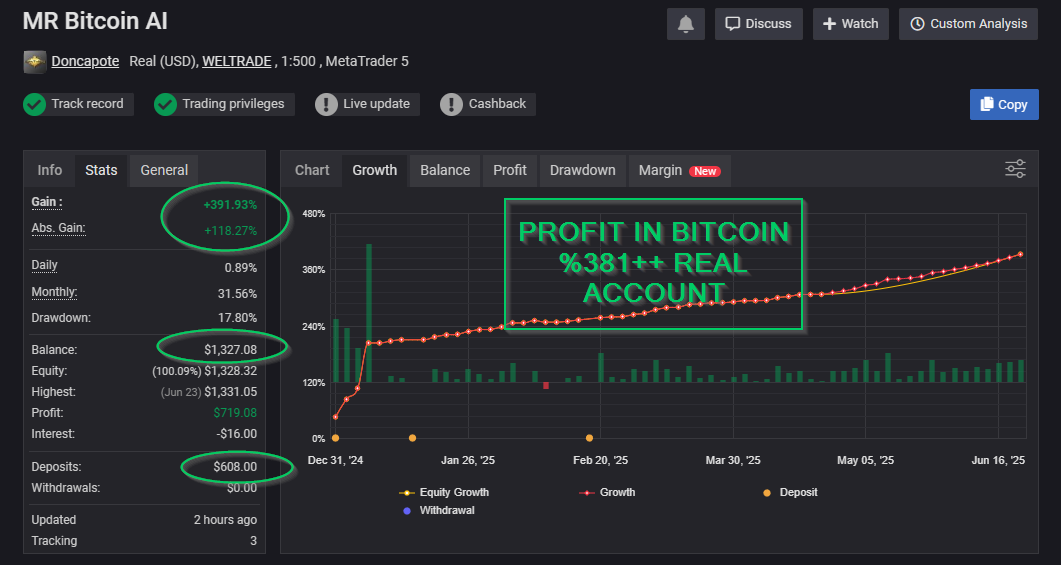
Task: Click the notification bell icon
Action: pyautogui.click(x=685, y=24)
